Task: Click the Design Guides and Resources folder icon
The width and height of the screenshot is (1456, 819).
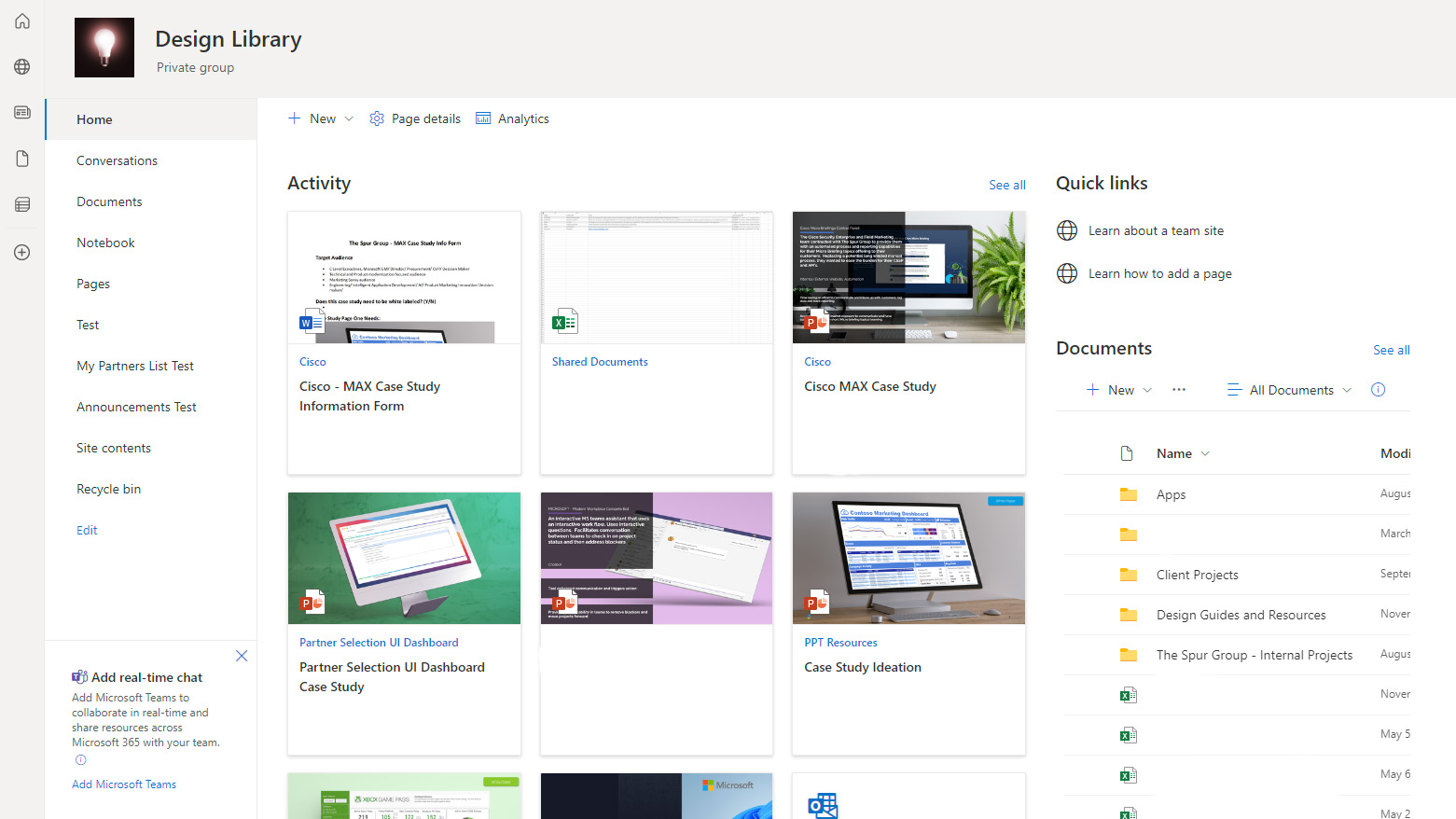Action: [1129, 615]
